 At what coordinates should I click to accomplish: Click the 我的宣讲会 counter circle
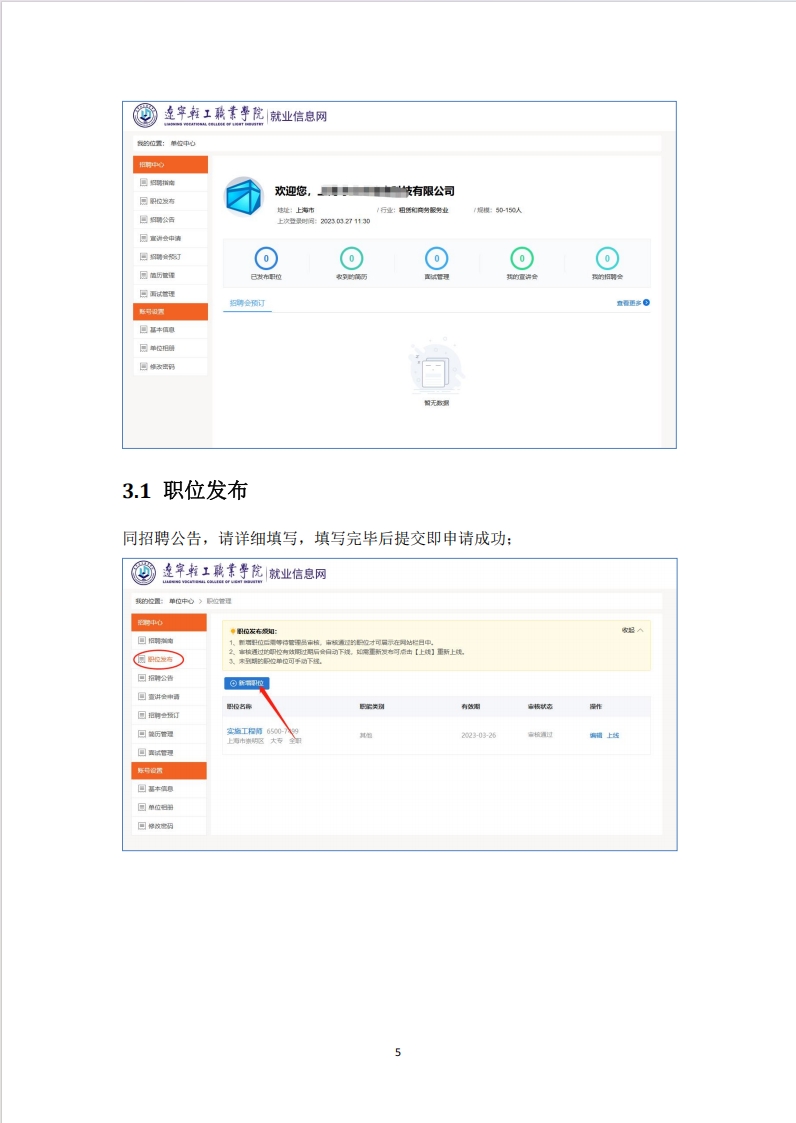pyautogui.click(x=522, y=259)
